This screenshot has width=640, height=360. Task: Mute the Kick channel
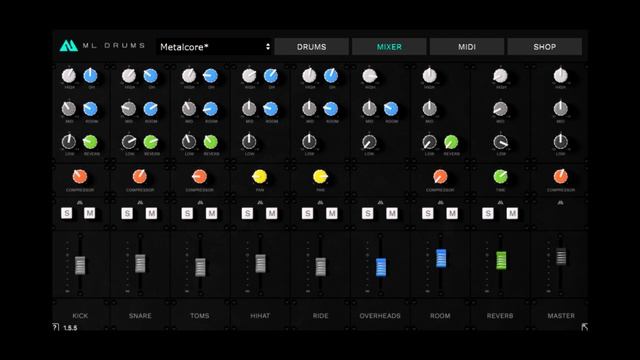tap(90, 213)
